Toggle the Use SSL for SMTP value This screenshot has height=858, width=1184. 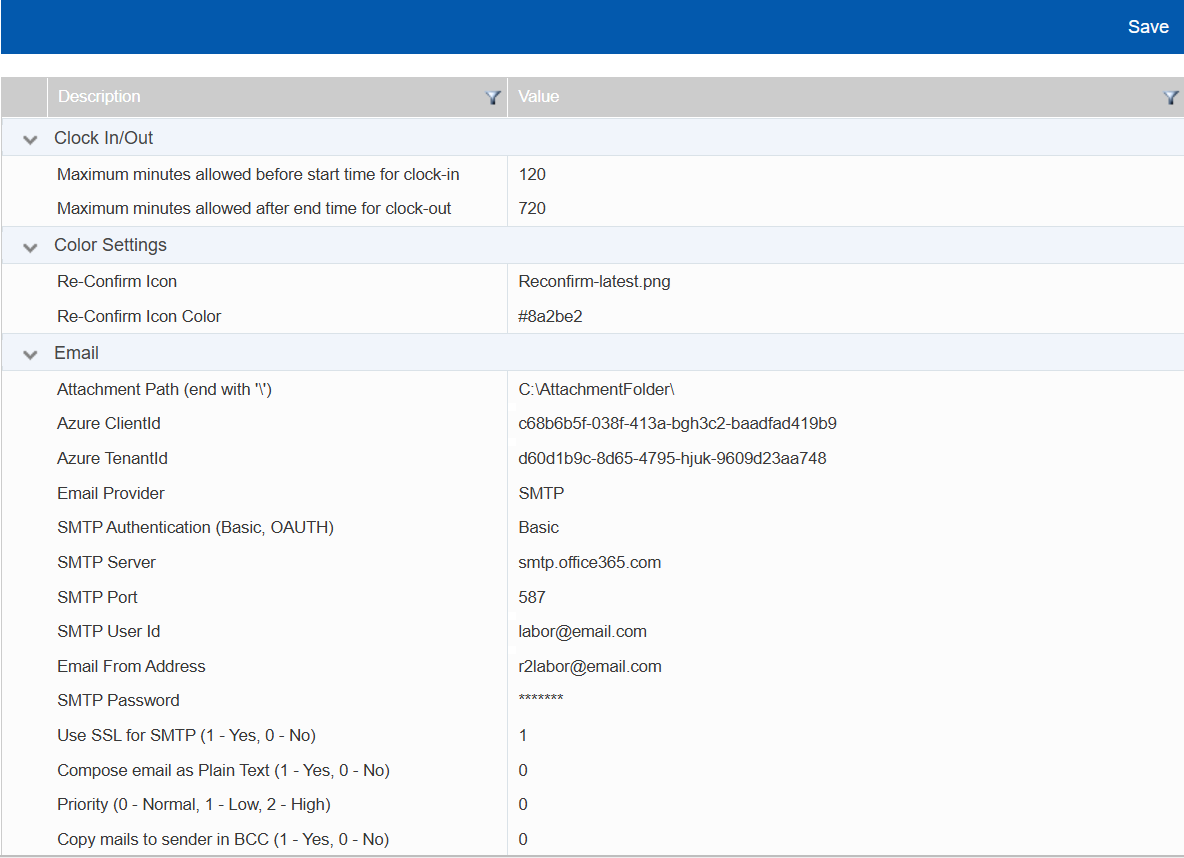coord(523,735)
